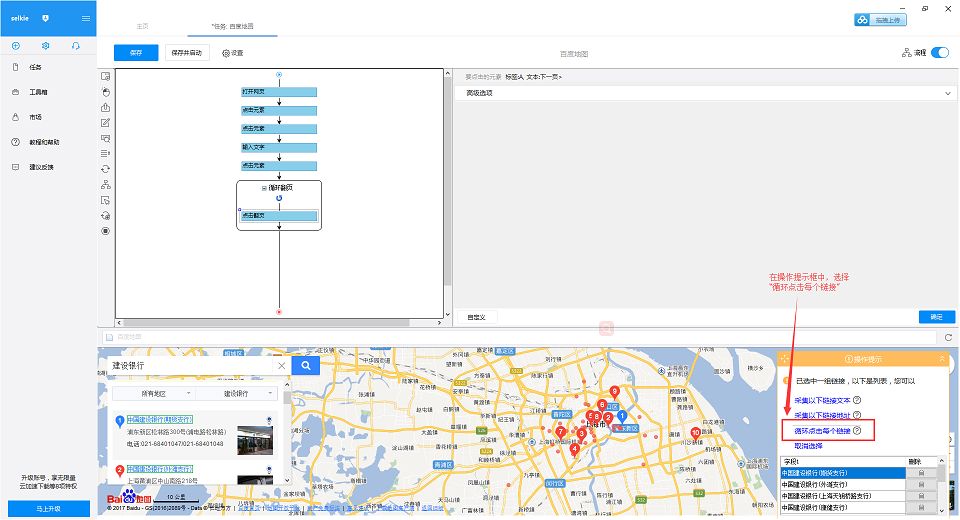
Task: Click red map marker number 9
Action: pyautogui.click(x=615, y=392)
